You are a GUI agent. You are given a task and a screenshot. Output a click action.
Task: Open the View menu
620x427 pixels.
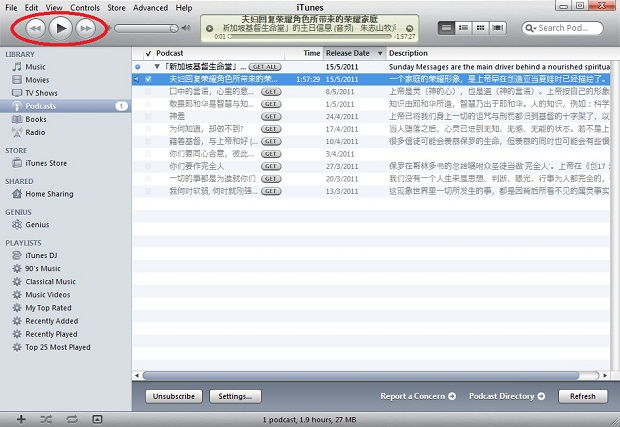(x=54, y=8)
